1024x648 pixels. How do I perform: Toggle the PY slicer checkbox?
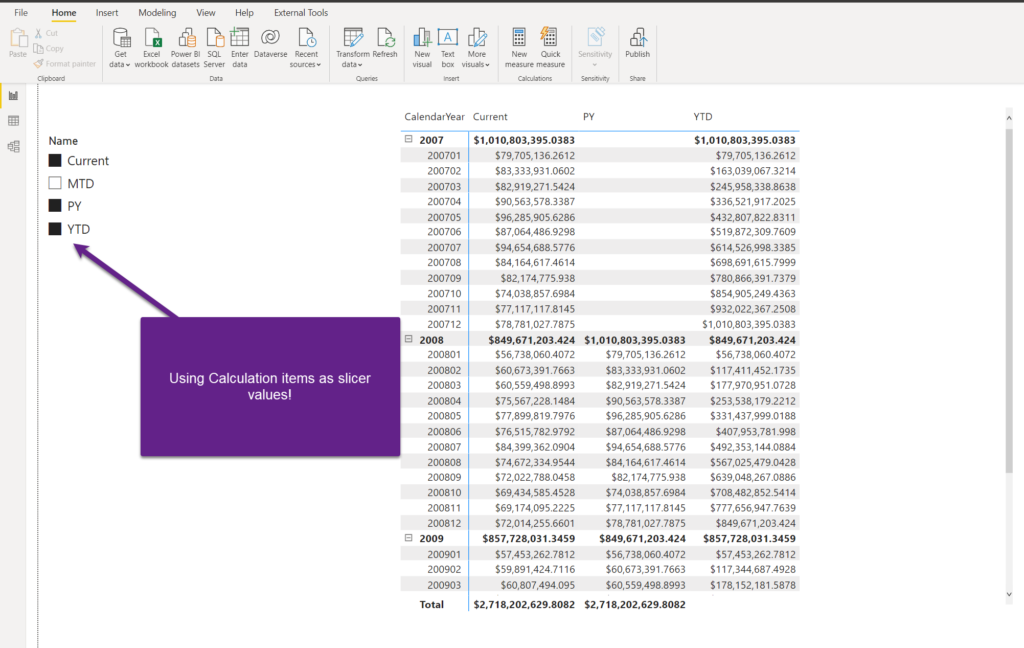click(x=55, y=206)
